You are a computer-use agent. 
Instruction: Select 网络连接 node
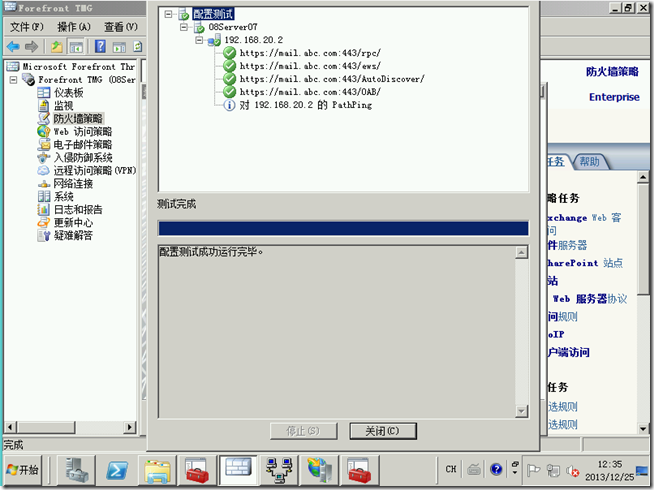[x=73, y=183]
